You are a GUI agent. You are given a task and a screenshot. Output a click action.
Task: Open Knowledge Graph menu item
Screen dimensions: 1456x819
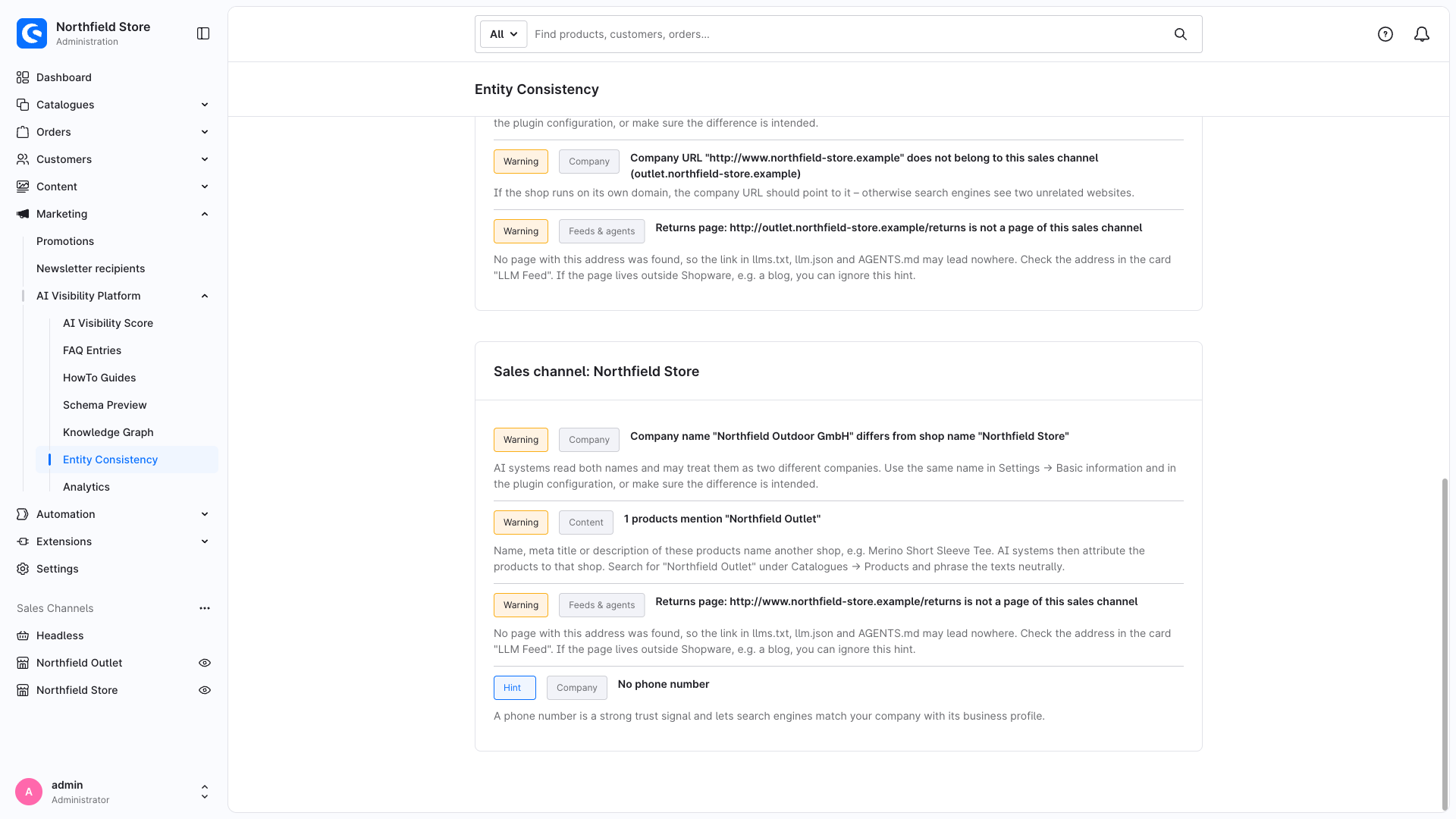tap(108, 432)
